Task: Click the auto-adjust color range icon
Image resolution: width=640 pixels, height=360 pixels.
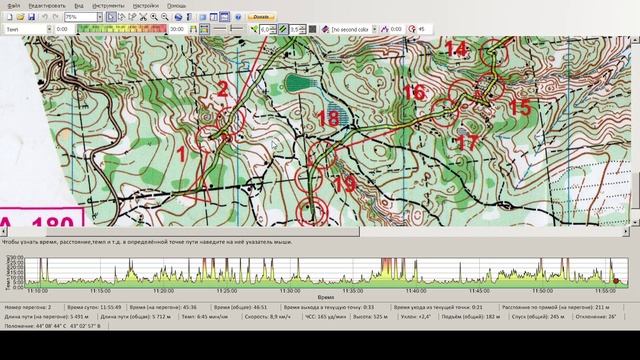Action: pyautogui.click(x=193, y=29)
